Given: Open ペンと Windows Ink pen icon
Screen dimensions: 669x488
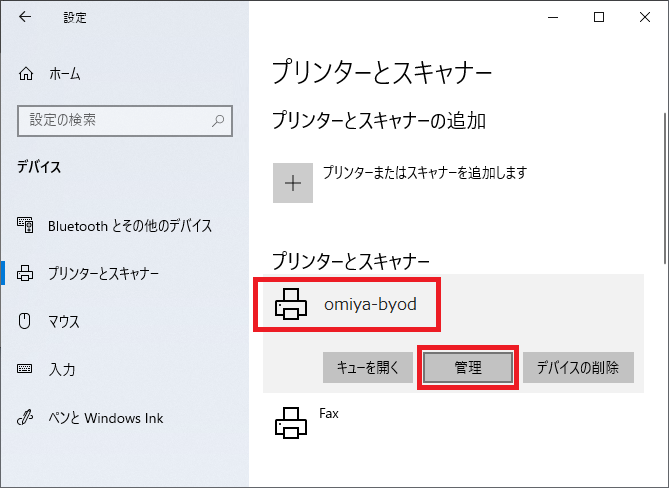Looking at the screenshot, I should 27,418.
